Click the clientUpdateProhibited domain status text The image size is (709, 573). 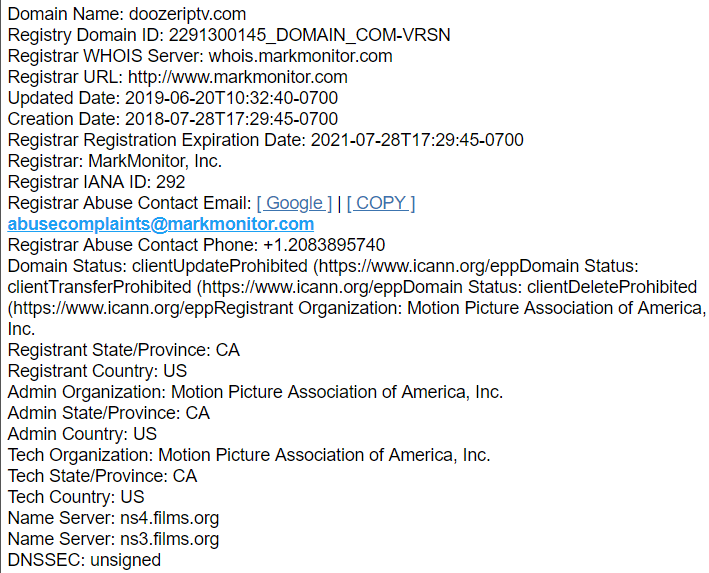220,266
